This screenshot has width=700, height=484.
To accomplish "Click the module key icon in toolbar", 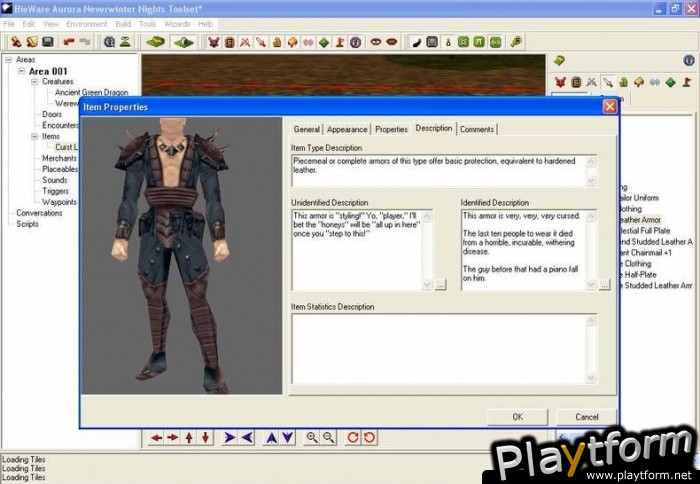I will point(516,42).
